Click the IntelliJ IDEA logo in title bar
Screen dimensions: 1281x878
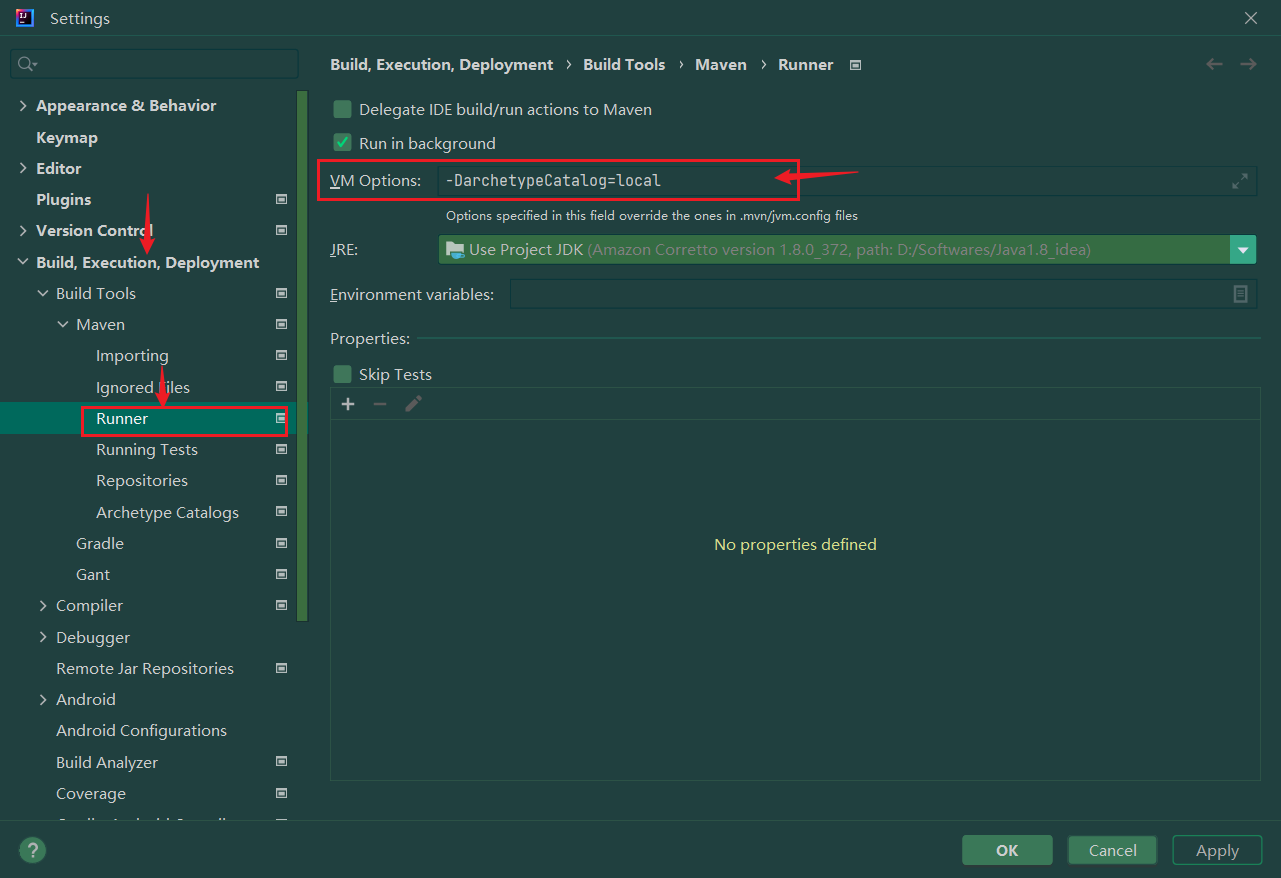point(25,18)
